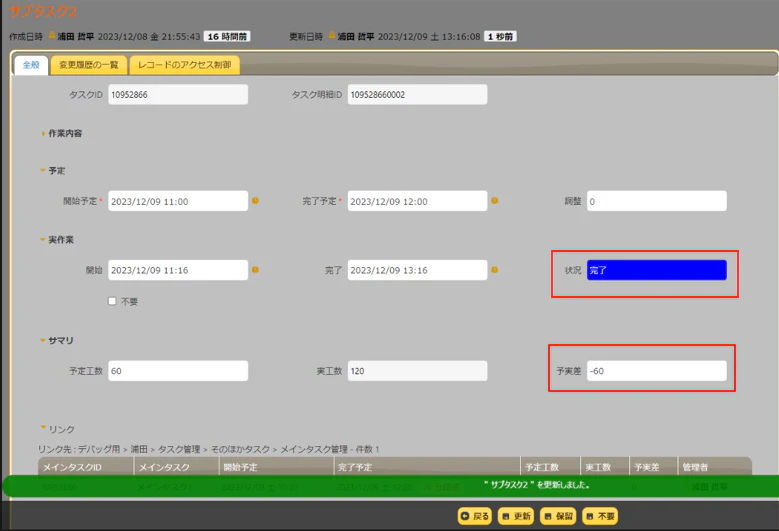779x531 pixels.
Task: Click the creator user icon next to 作成日時
Action: (52, 36)
